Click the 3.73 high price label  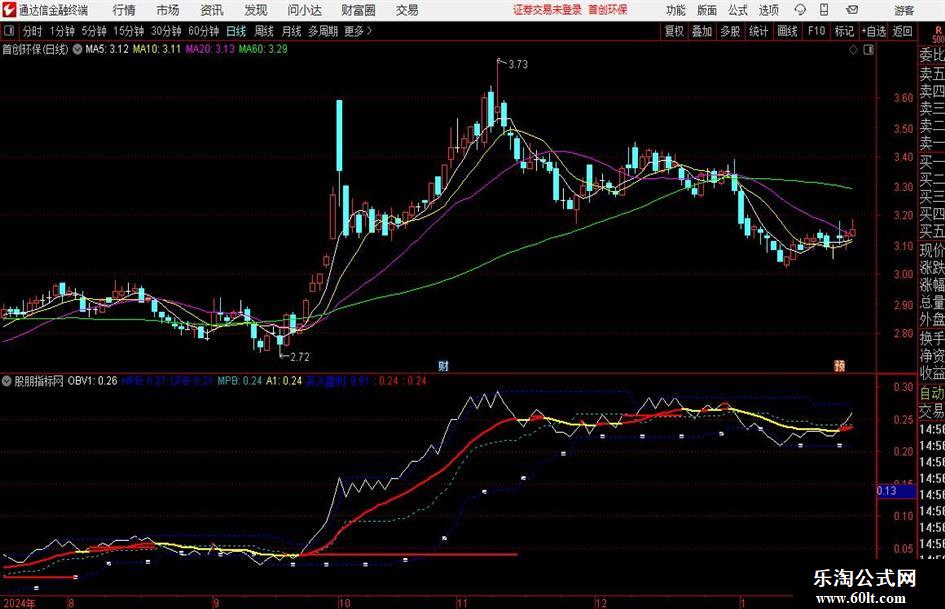tap(518, 65)
